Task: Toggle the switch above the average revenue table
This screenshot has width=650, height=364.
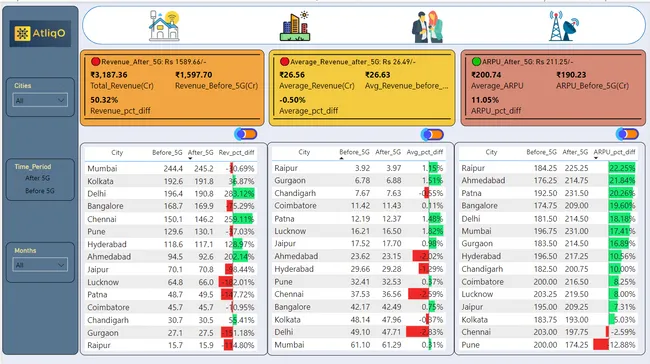Action: (x=432, y=134)
